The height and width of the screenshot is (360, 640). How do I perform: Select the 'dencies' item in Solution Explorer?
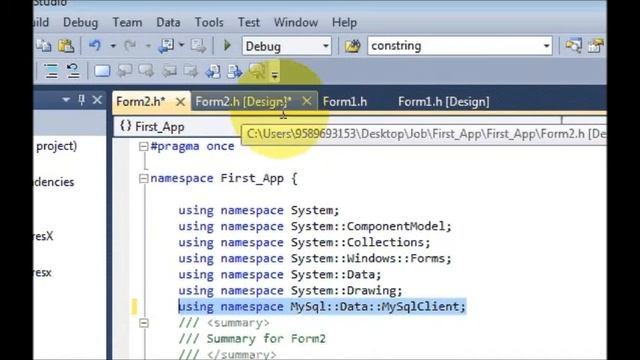54,182
